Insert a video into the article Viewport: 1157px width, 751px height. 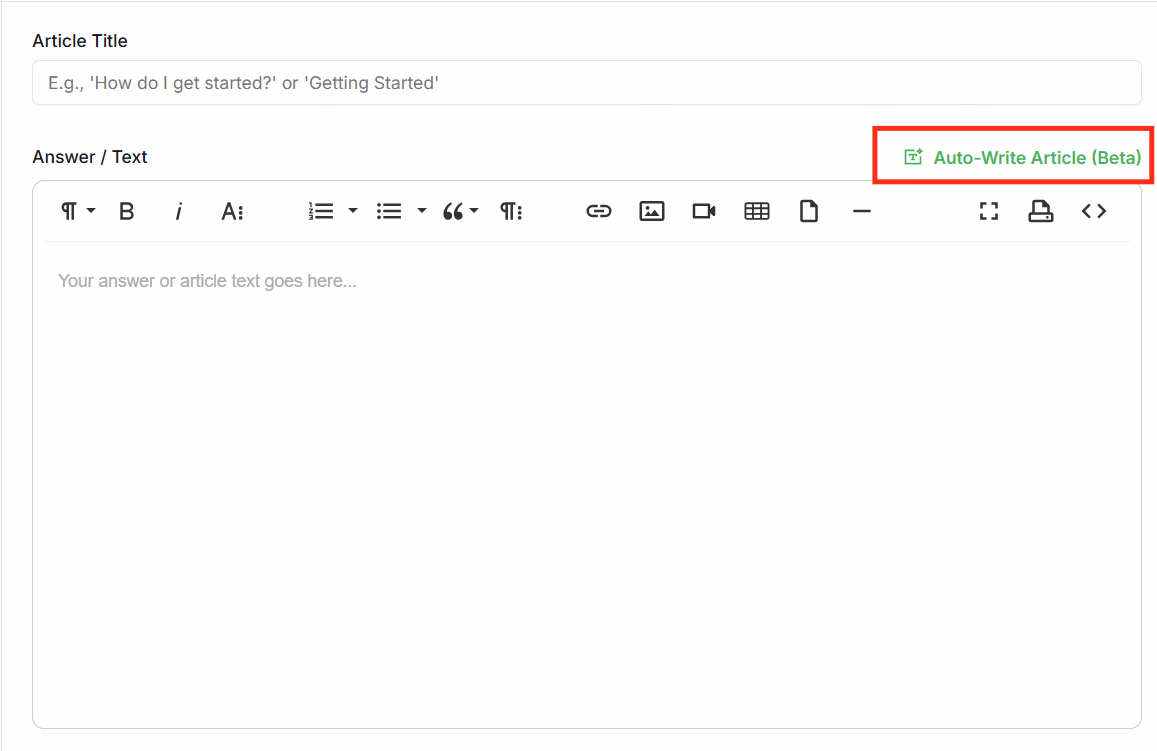[x=704, y=212]
